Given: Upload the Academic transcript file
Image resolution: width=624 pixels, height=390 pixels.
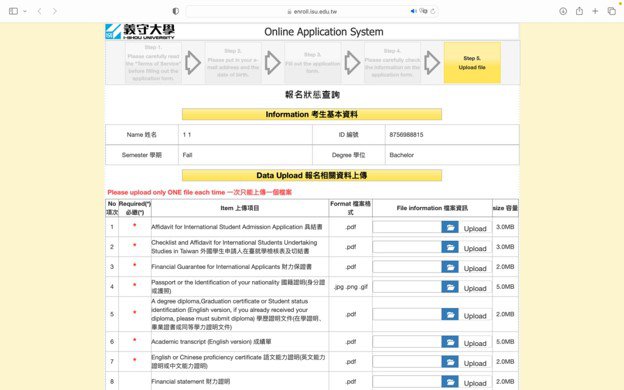Looking at the screenshot, I should click(475, 343).
